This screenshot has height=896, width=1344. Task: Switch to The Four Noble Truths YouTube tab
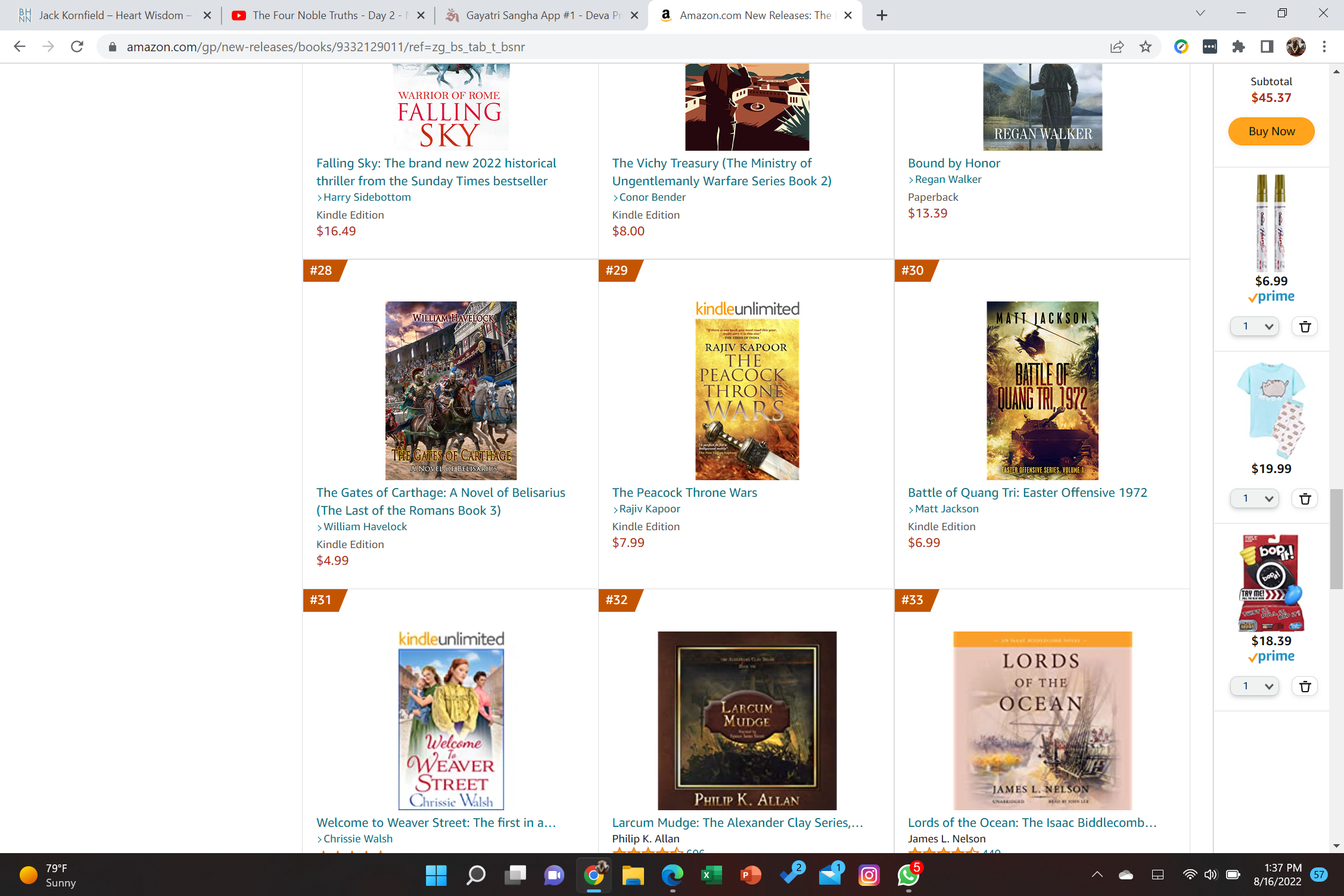click(326, 15)
